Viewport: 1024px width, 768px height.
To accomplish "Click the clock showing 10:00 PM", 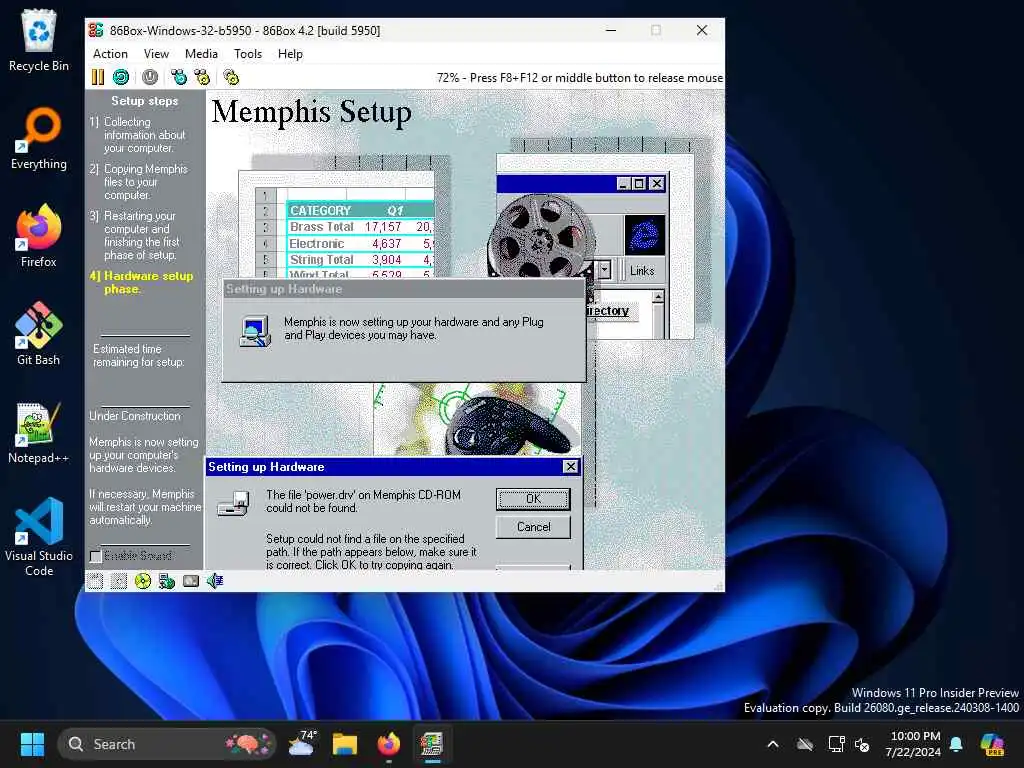I will point(913,744).
